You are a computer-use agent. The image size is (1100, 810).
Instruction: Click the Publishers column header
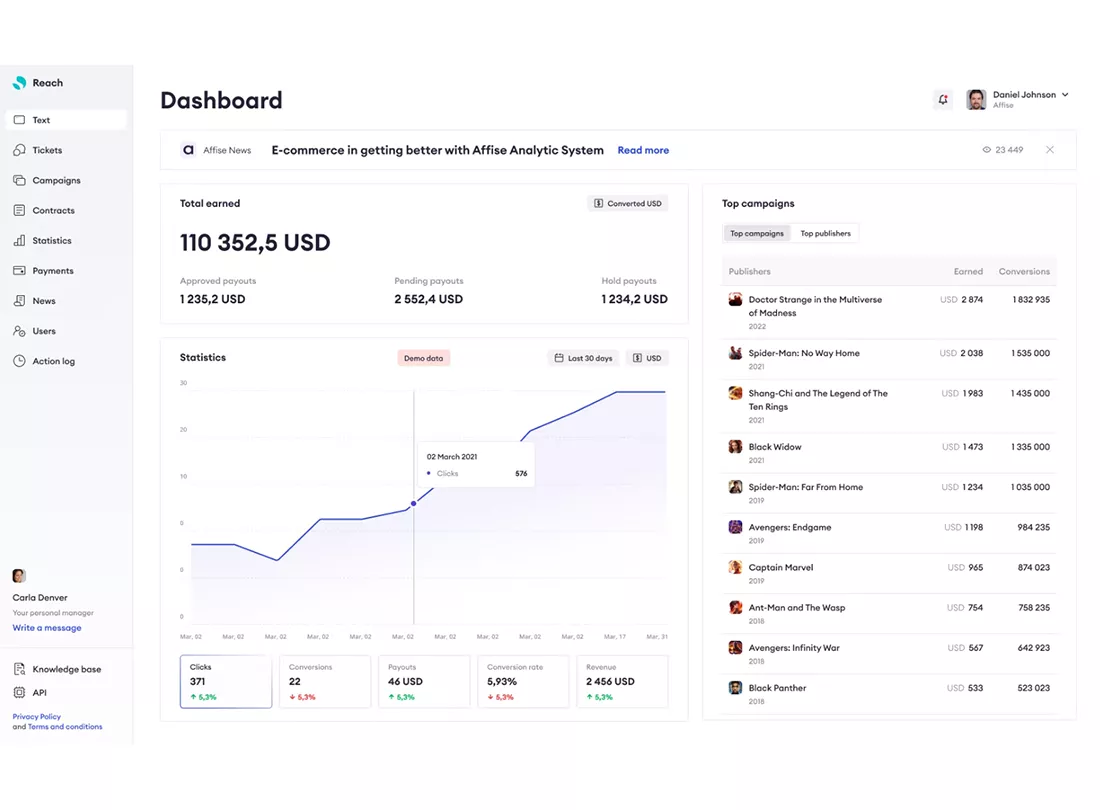749,271
